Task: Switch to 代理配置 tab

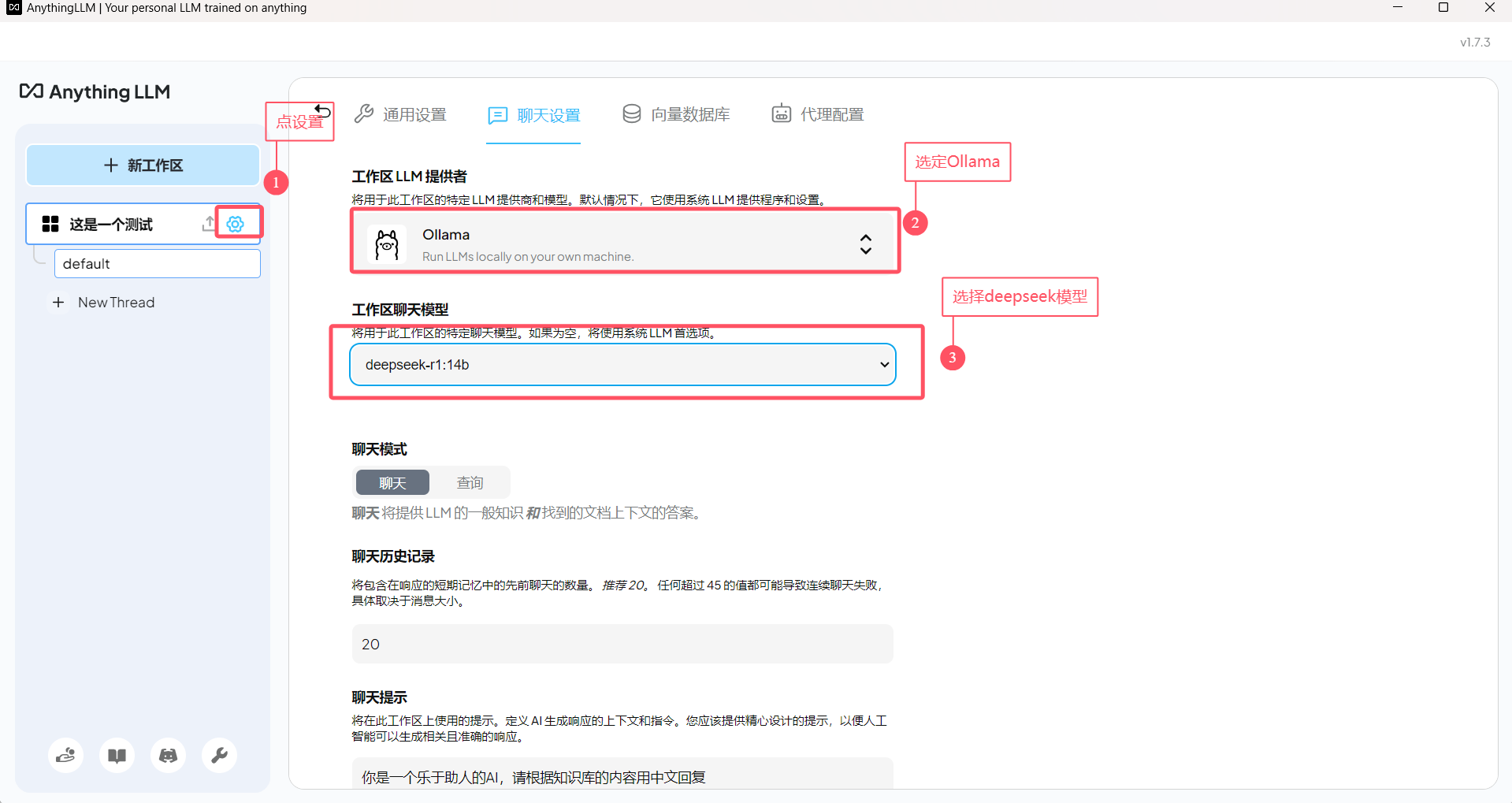Action: (x=818, y=115)
